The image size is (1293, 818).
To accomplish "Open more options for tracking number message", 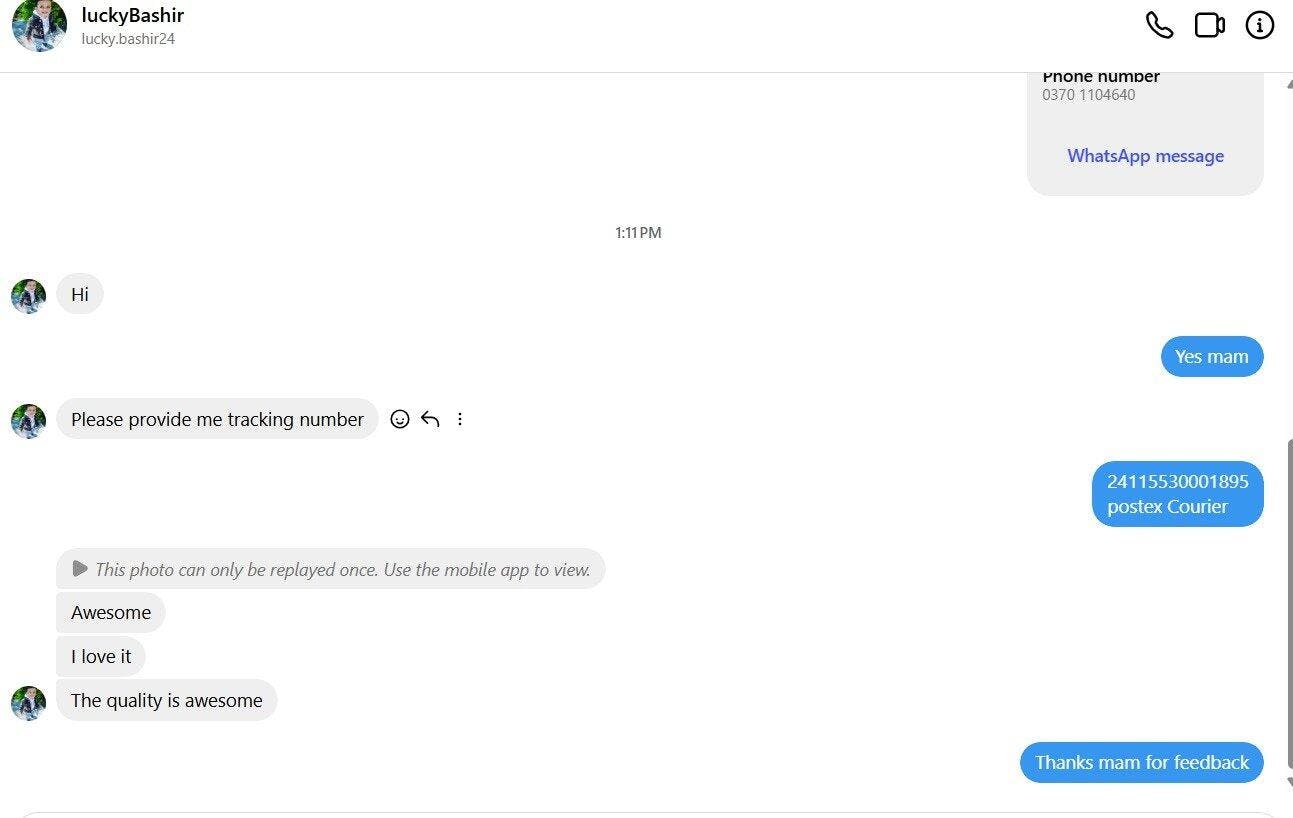I will pyautogui.click(x=460, y=419).
